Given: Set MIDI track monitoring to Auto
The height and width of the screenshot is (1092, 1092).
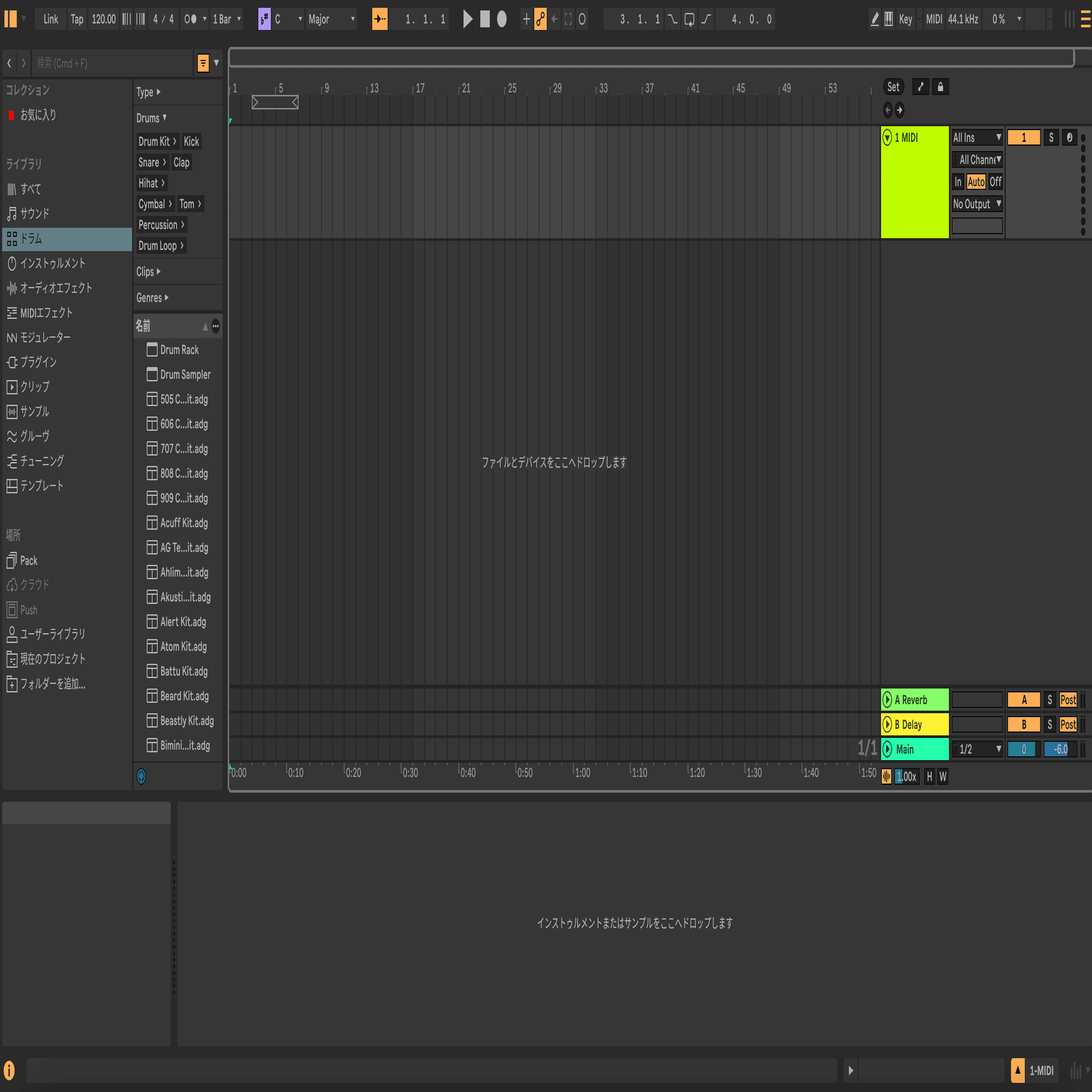Looking at the screenshot, I should pyautogui.click(x=976, y=182).
